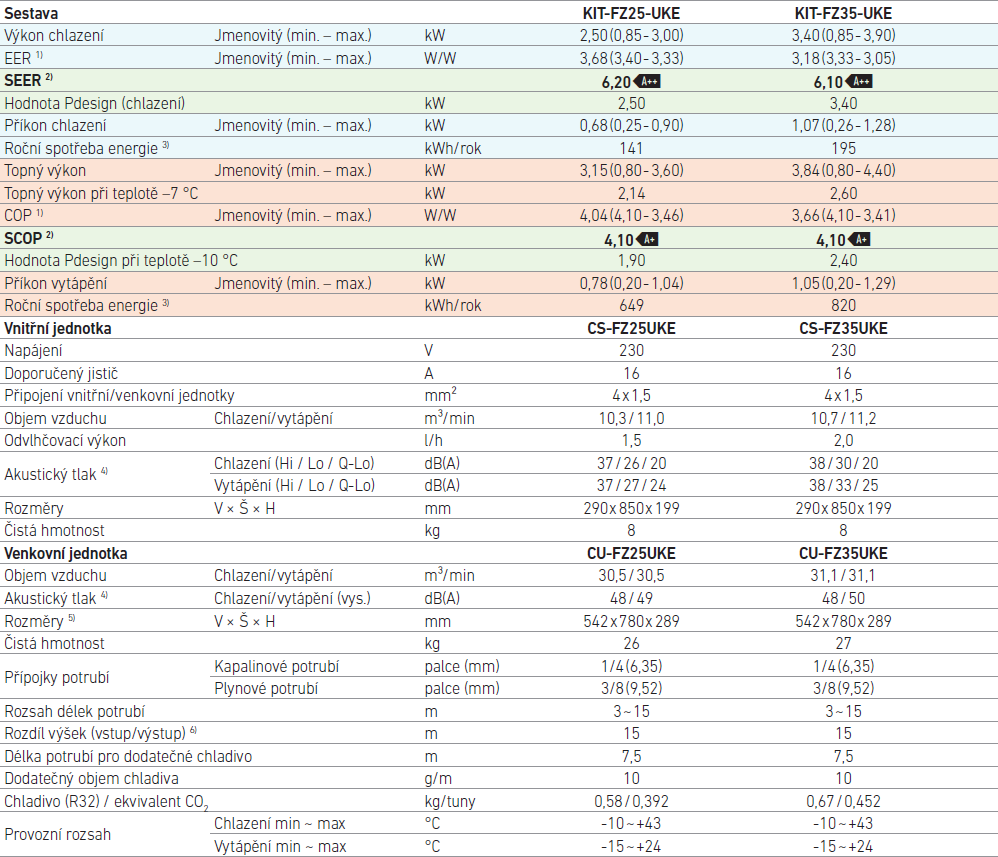The image size is (998, 857).
Task: Click the Vnitřní jednotka section heading
Action: tap(58, 329)
